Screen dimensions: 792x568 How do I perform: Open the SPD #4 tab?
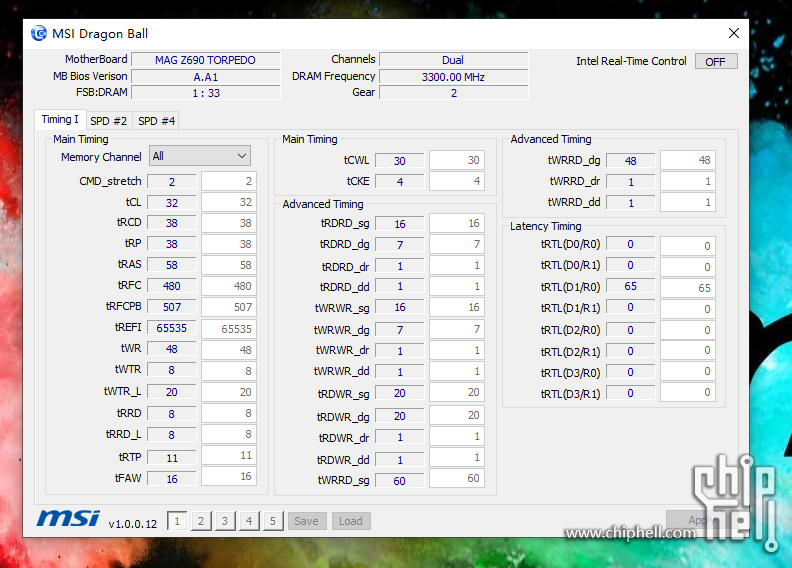[157, 121]
